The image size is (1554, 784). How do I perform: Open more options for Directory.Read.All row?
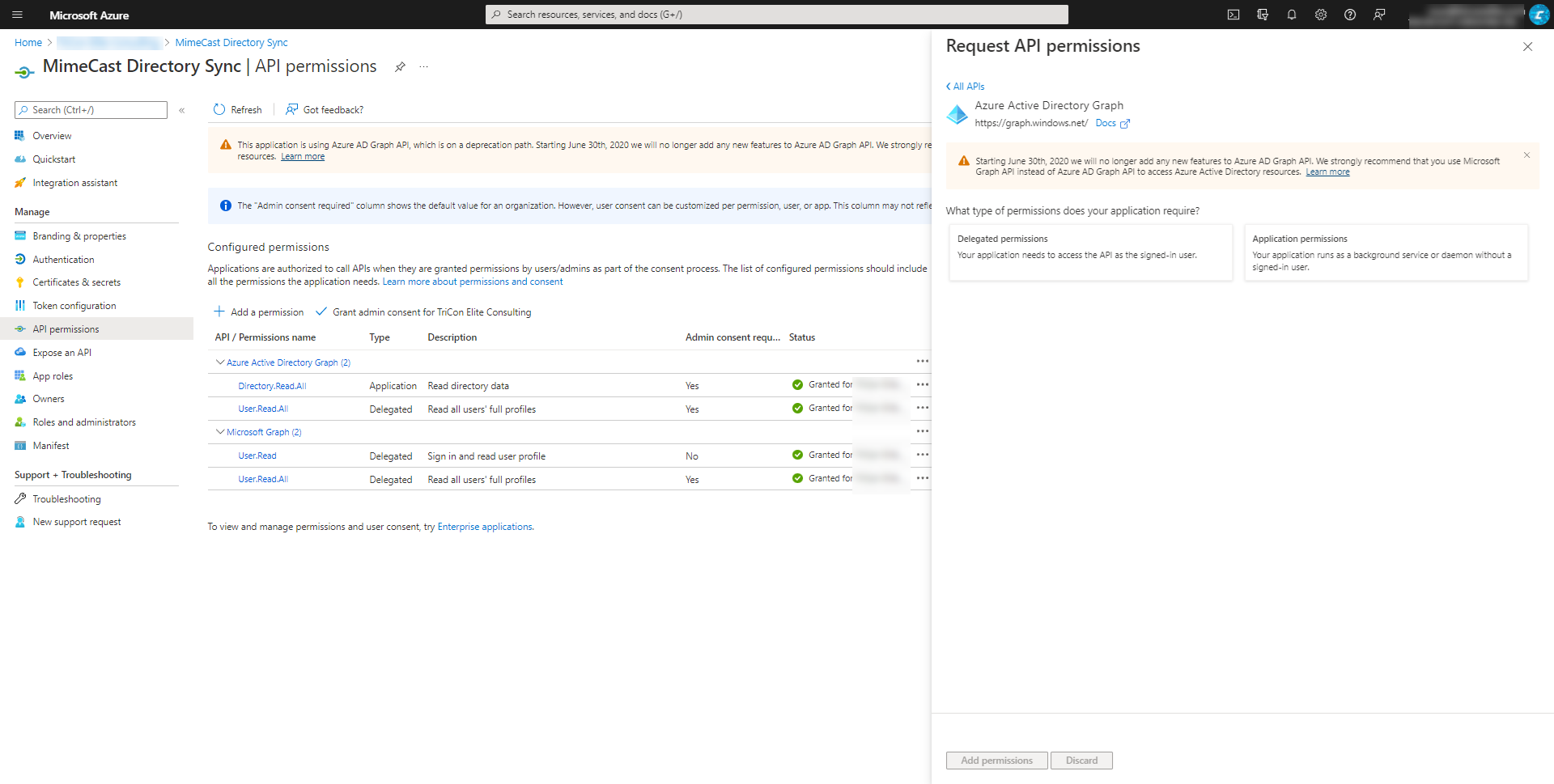[x=922, y=384]
